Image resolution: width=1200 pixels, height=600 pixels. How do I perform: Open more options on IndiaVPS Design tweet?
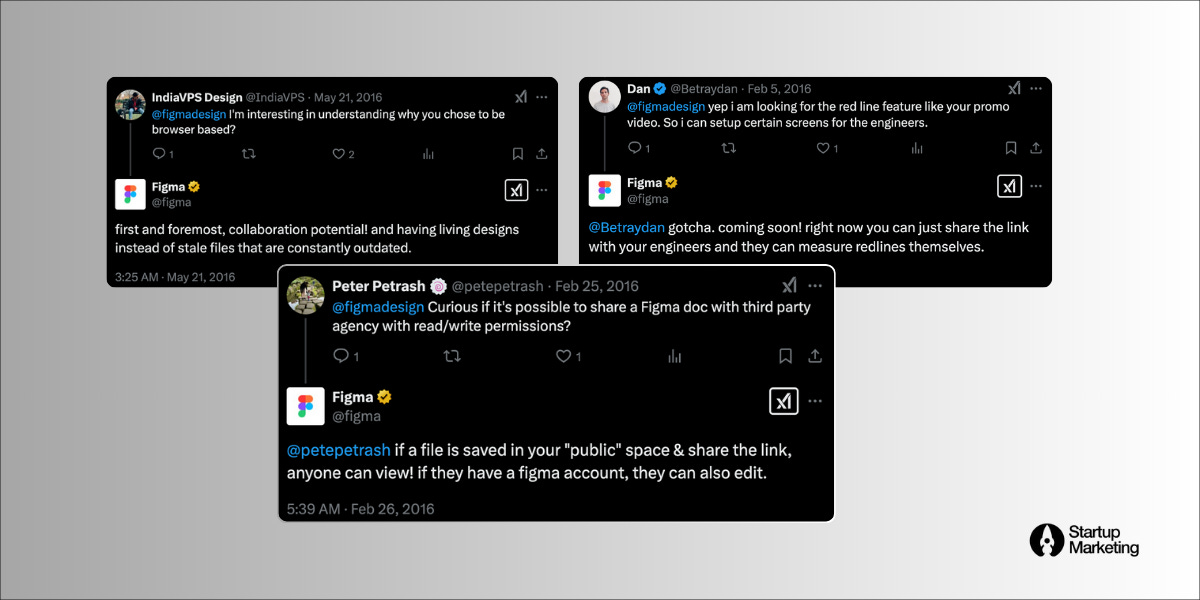pyautogui.click(x=541, y=97)
